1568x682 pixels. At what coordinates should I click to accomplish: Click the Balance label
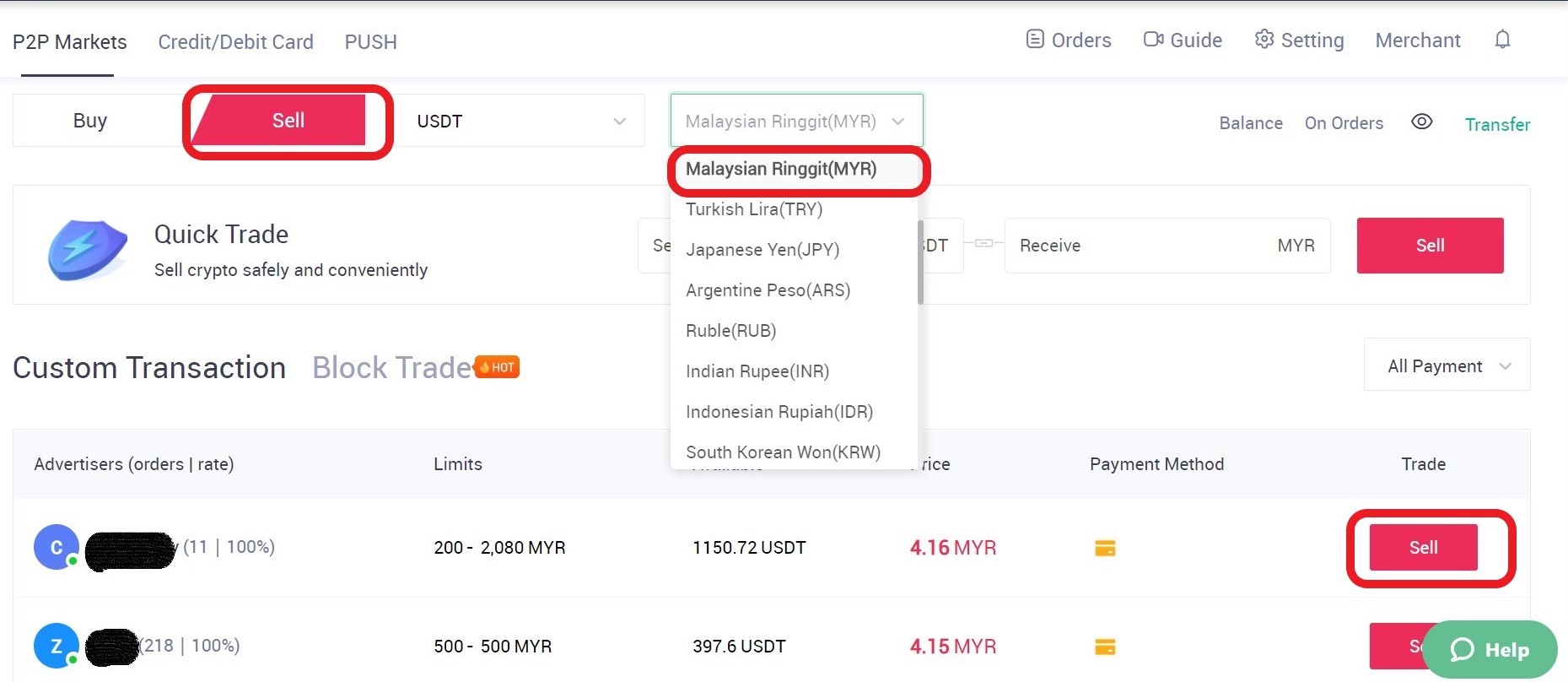pos(1251,123)
